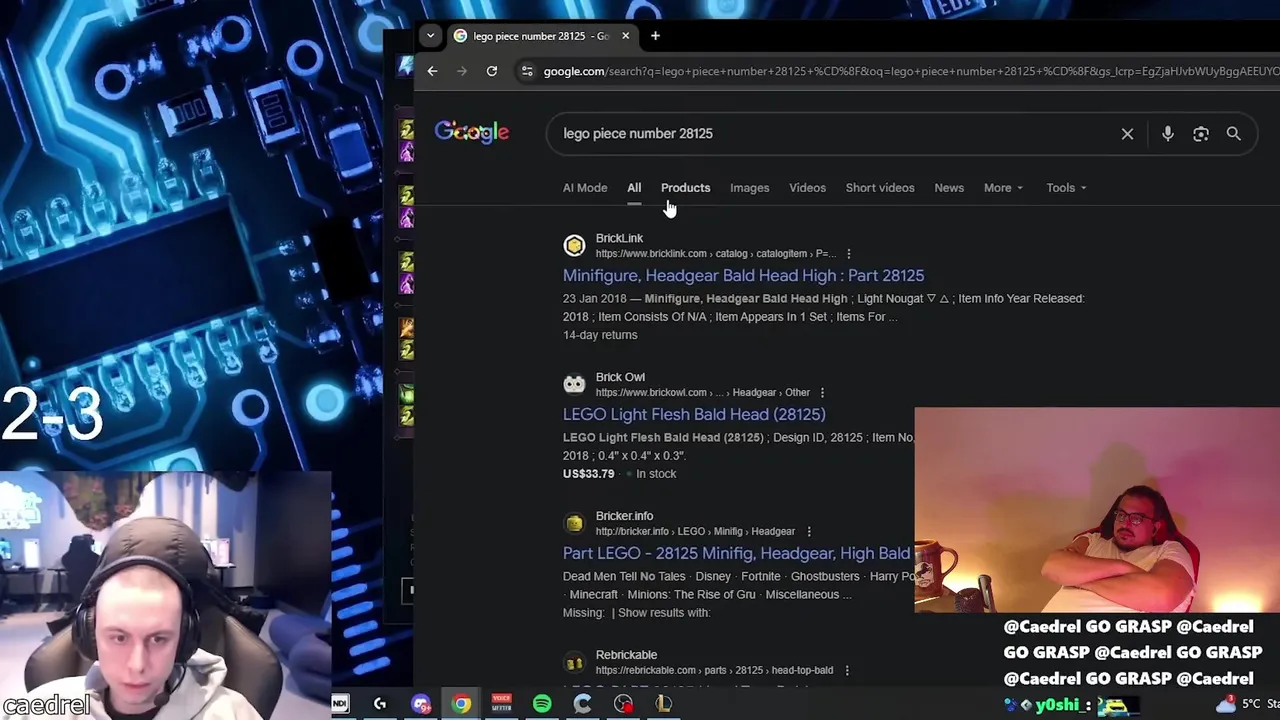Screen dimensions: 1280x720
Task: Click the Rebrickable result site name
Action: (x=626, y=655)
